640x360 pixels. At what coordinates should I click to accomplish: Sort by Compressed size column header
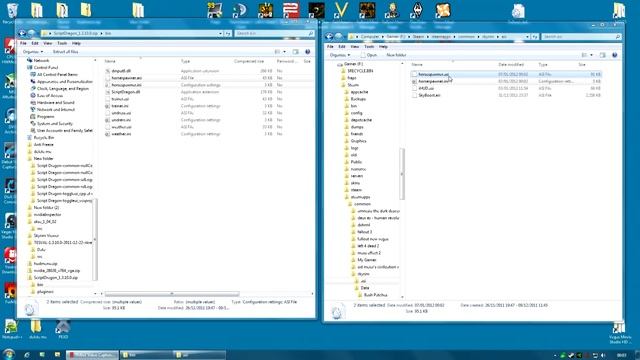249,61
